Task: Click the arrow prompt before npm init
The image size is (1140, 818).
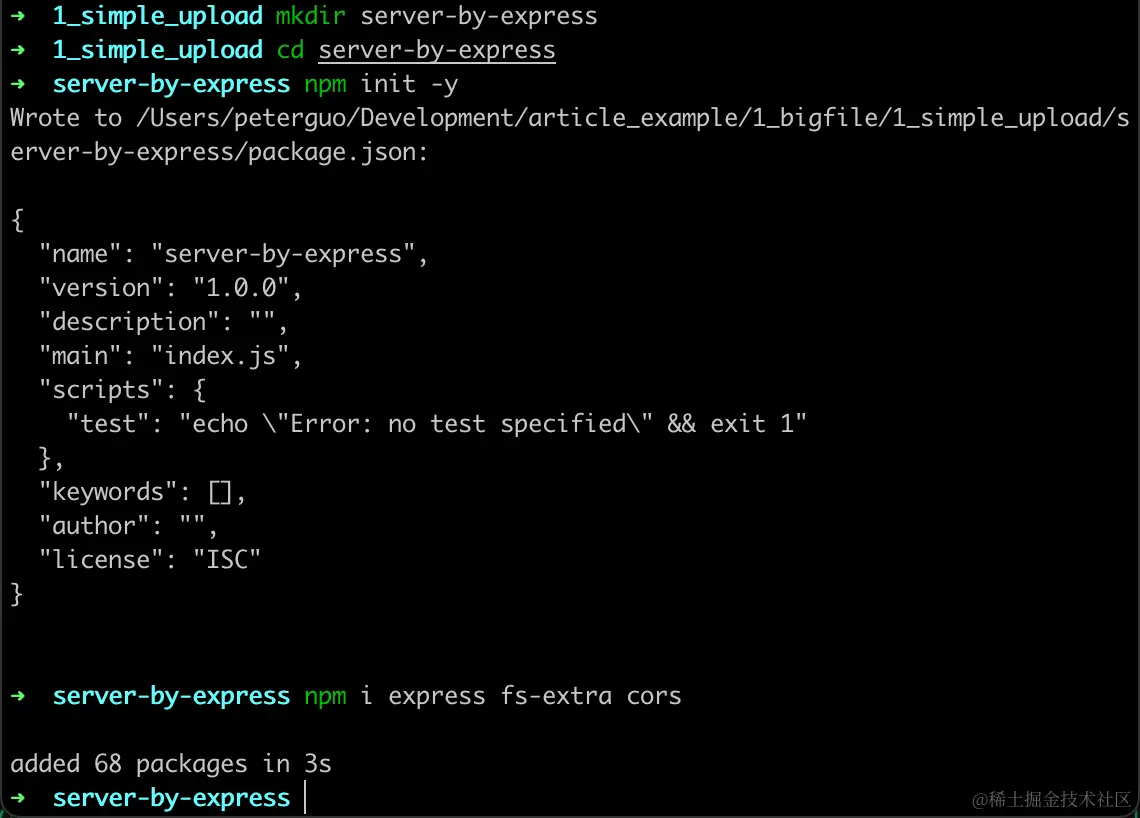Action: point(18,84)
